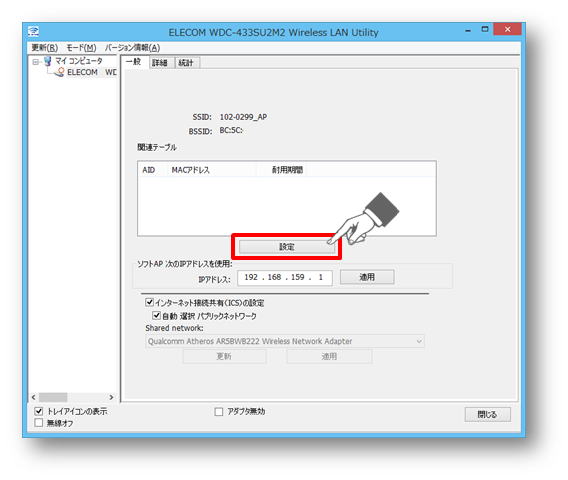Click the wireless utility icon in title bar
Viewport: 568px width, 480px height.
[33, 32]
